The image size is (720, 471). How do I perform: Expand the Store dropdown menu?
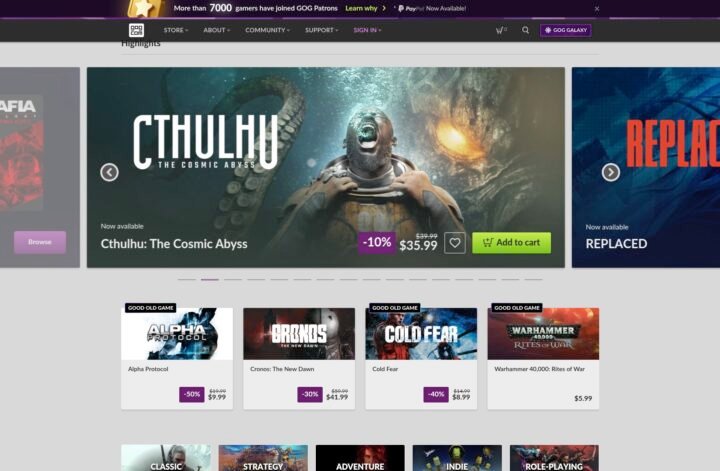click(176, 30)
